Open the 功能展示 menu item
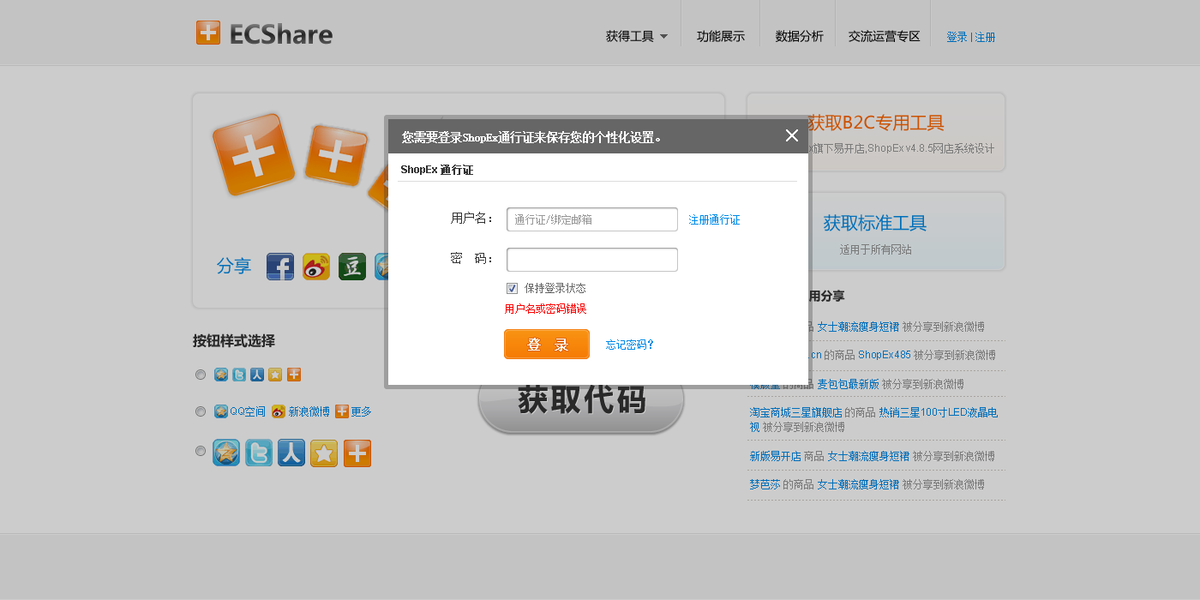Screen dimensions: 1200x600 [x=720, y=37]
